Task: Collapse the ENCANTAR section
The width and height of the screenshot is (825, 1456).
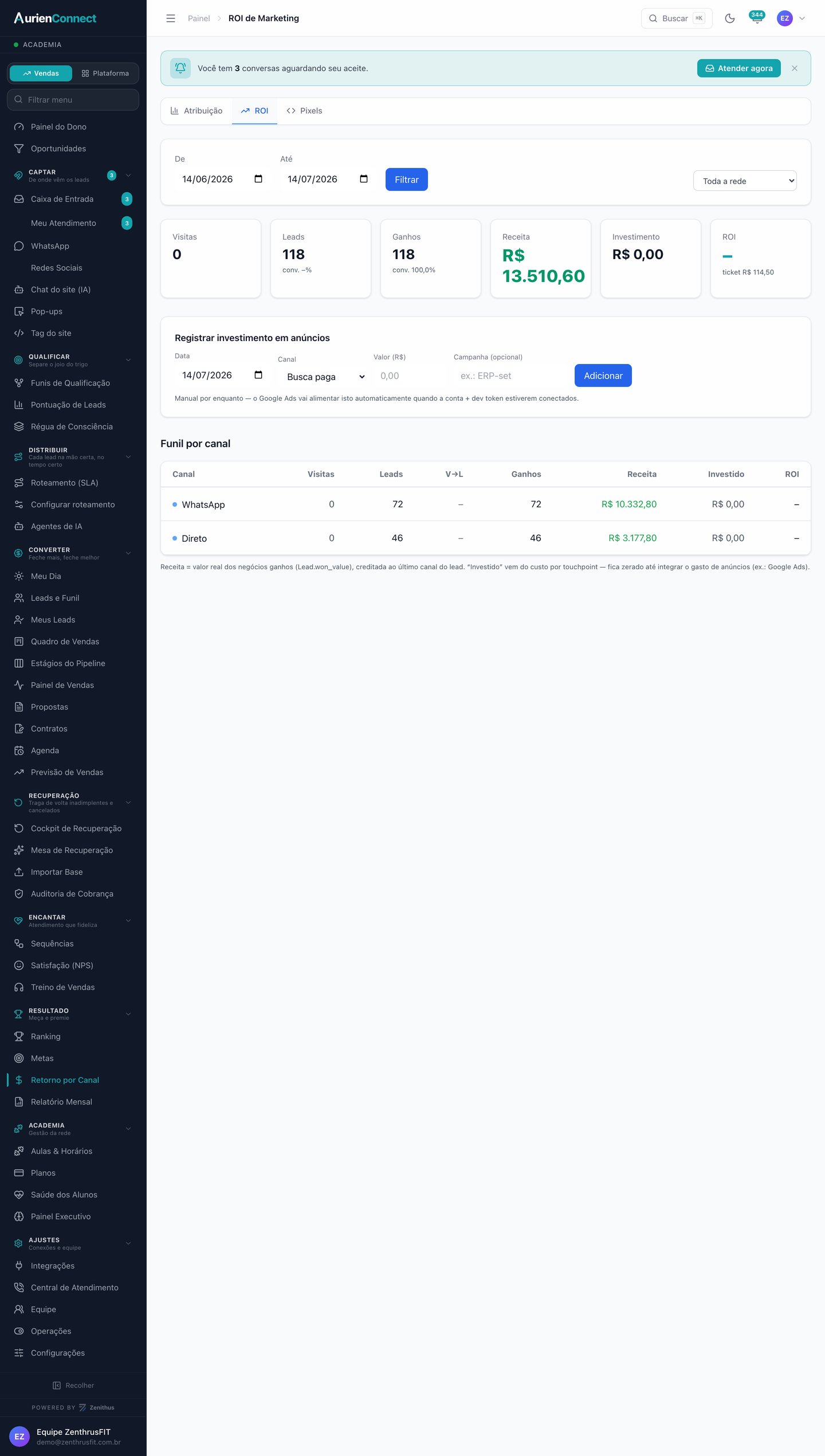Action: click(128, 921)
